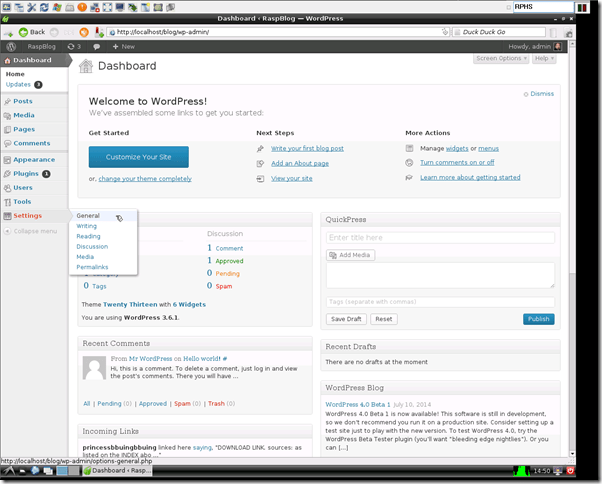Click the WordPress logo in admin bar

(11, 46)
